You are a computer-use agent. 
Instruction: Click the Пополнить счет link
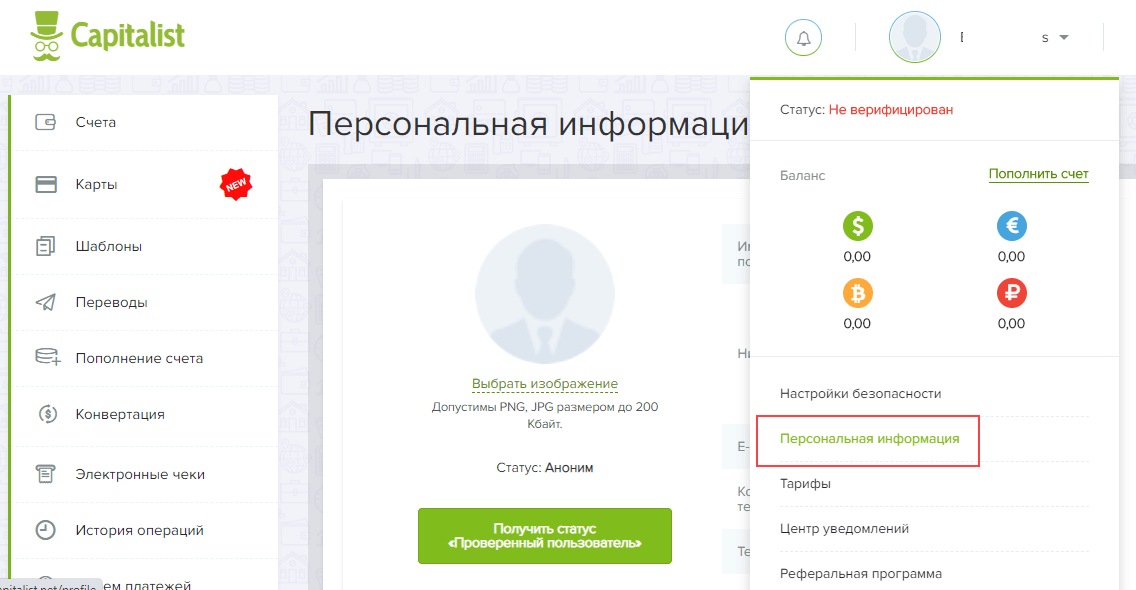pos(1038,174)
